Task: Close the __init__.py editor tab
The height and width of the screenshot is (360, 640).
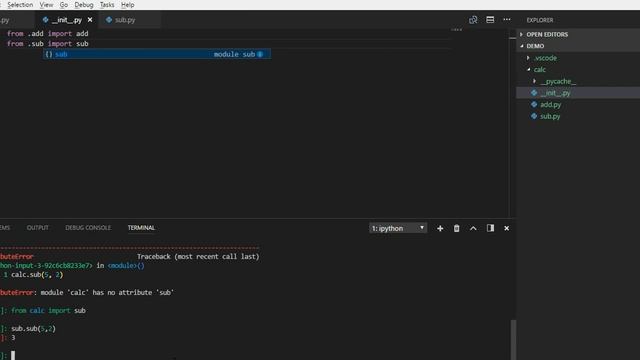Action: (x=90, y=20)
